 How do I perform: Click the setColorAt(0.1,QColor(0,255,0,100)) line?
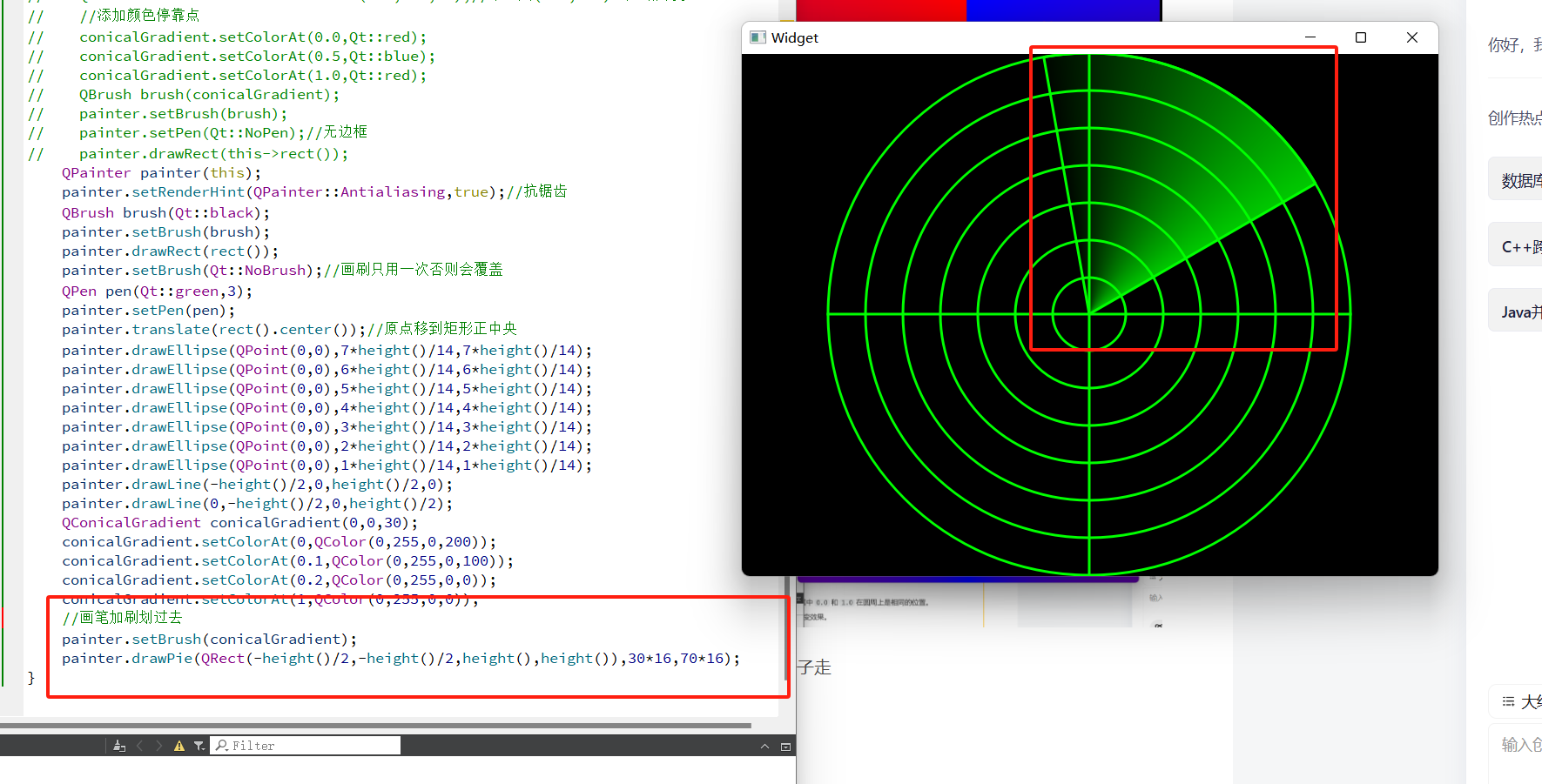[x=288, y=561]
